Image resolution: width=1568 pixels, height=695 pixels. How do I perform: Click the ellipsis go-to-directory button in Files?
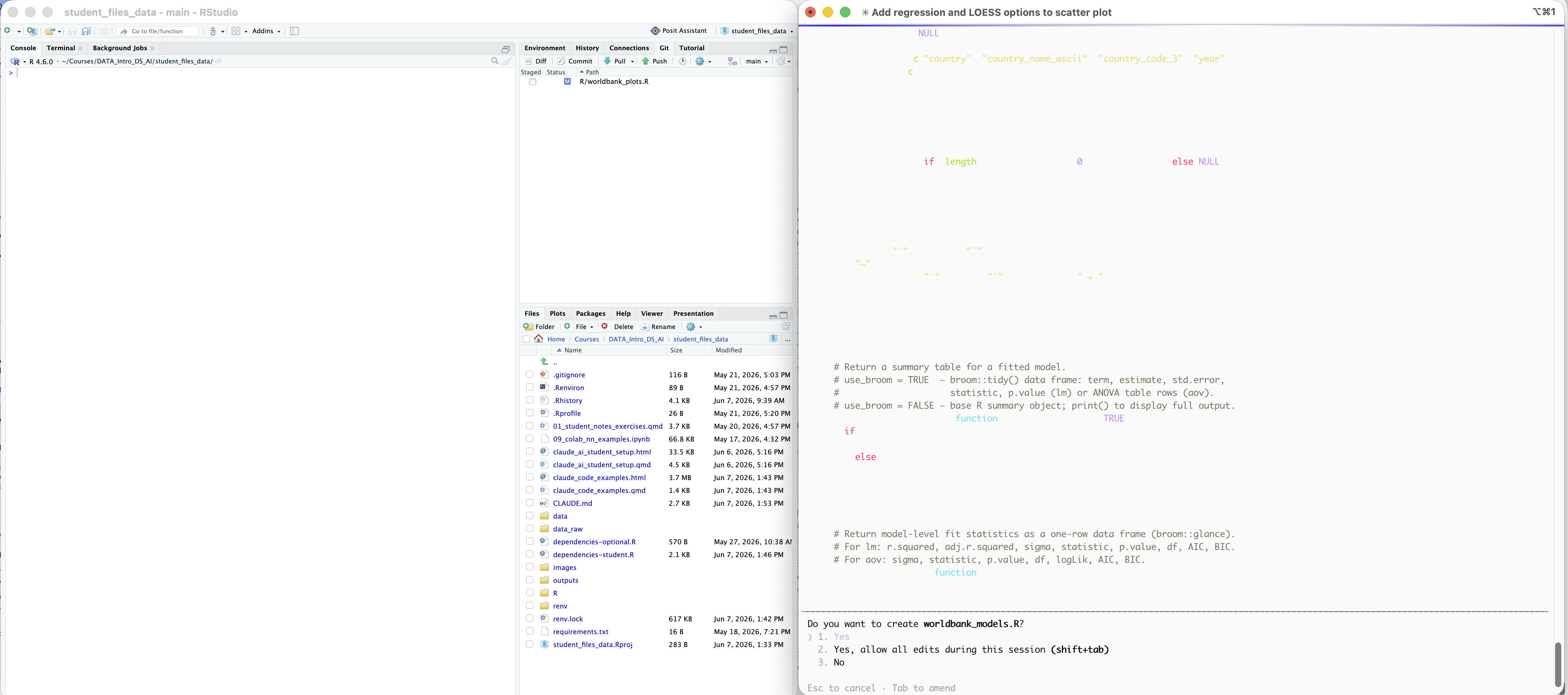point(787,340)
